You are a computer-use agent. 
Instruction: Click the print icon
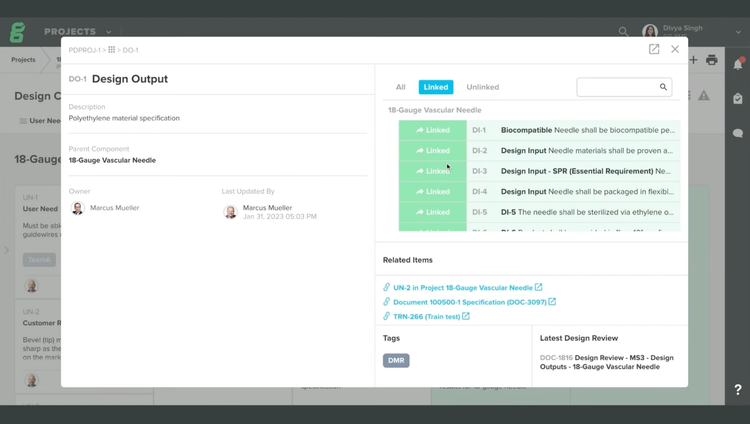[712, 60]
